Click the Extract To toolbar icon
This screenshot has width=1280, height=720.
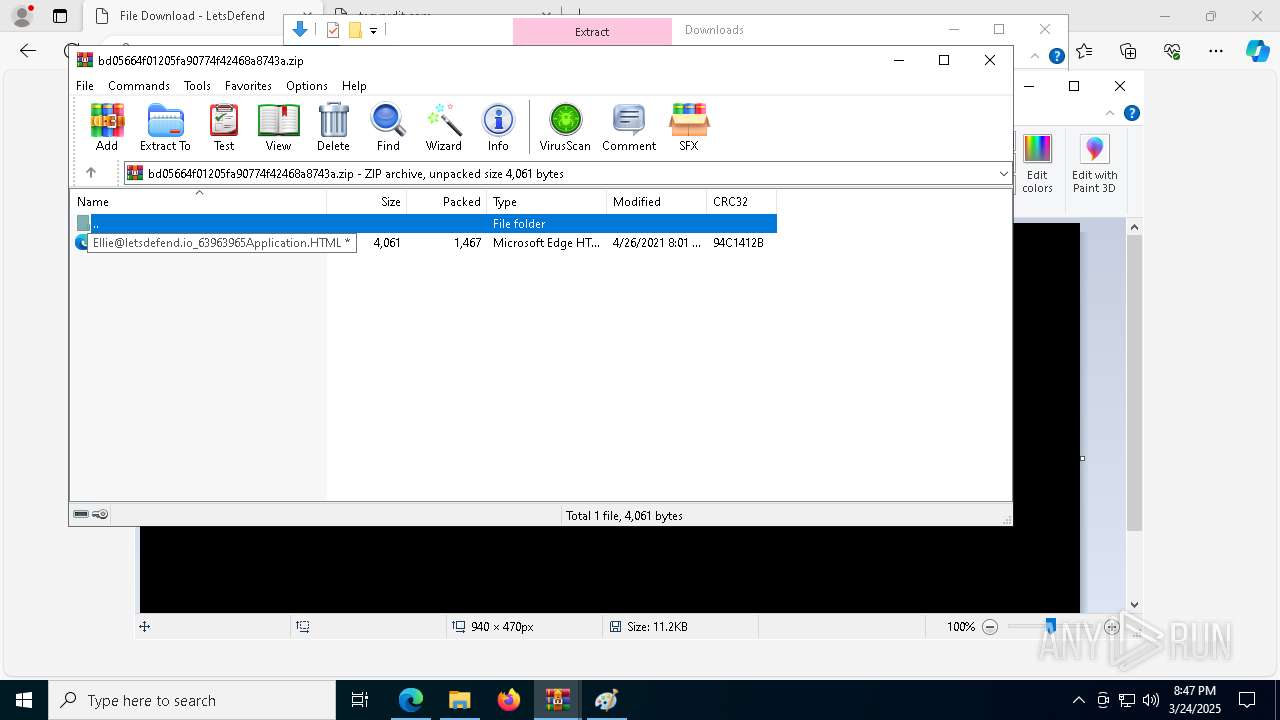pos(165,127)
